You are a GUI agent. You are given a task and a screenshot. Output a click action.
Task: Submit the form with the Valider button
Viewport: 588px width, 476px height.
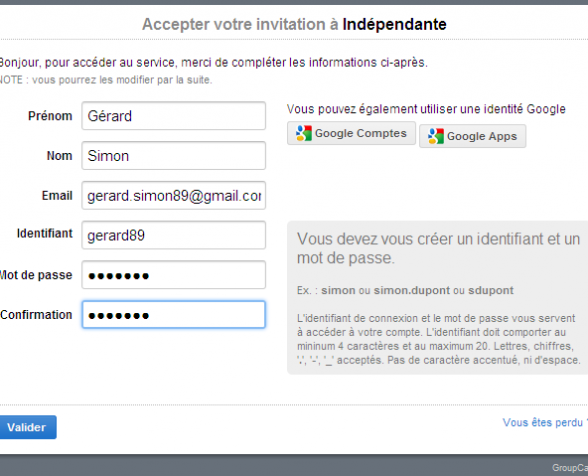pyautogui.click(x=28, y=427)
